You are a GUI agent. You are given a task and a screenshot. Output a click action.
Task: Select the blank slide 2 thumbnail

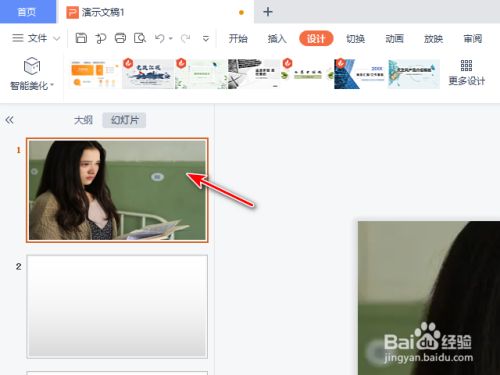(117, 307)
